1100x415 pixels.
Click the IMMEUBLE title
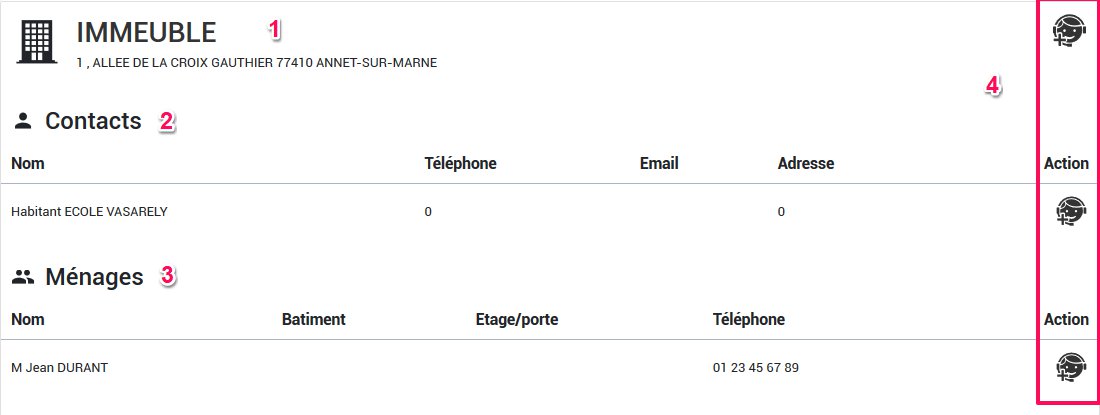(146, 32)
